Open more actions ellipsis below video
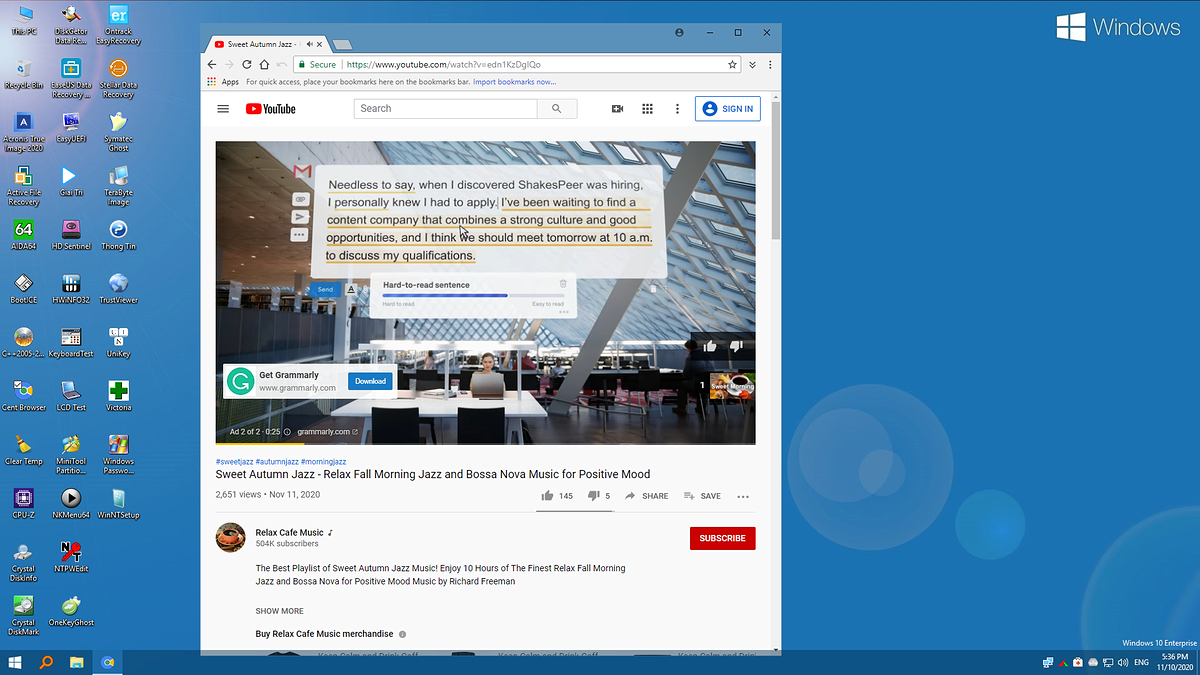This screenshot has width=1200, height=675. (x=743, y=496)
